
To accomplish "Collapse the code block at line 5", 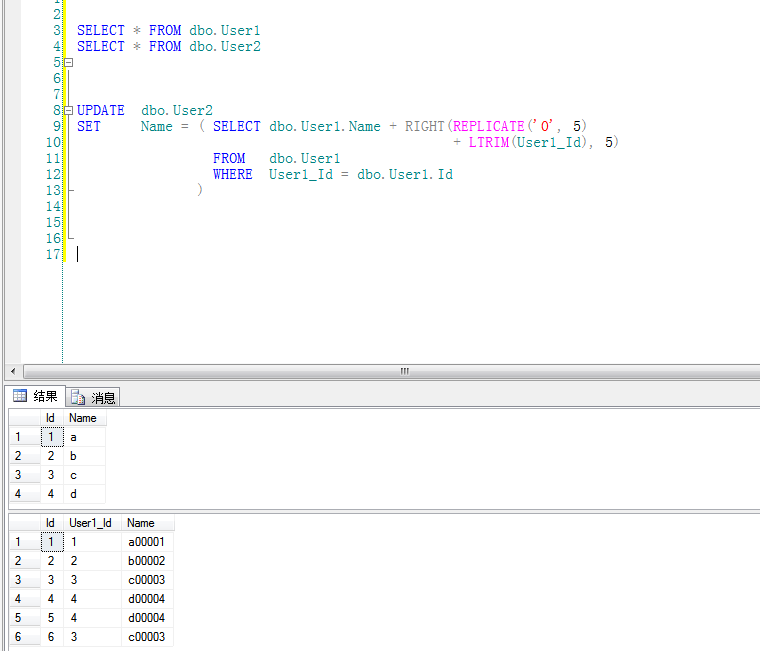I will tap(69, 63).
